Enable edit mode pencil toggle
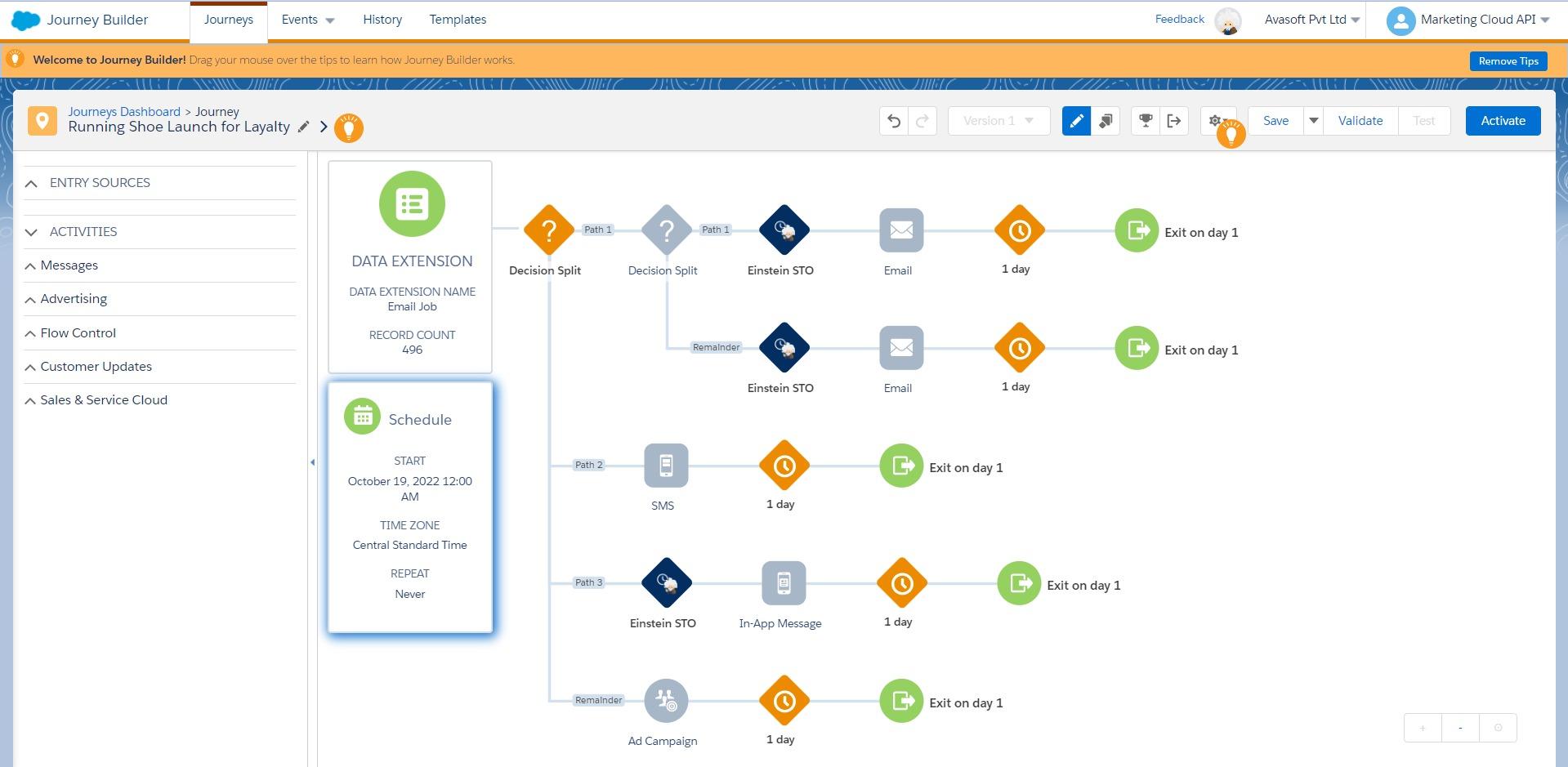 pos(1076,121)
